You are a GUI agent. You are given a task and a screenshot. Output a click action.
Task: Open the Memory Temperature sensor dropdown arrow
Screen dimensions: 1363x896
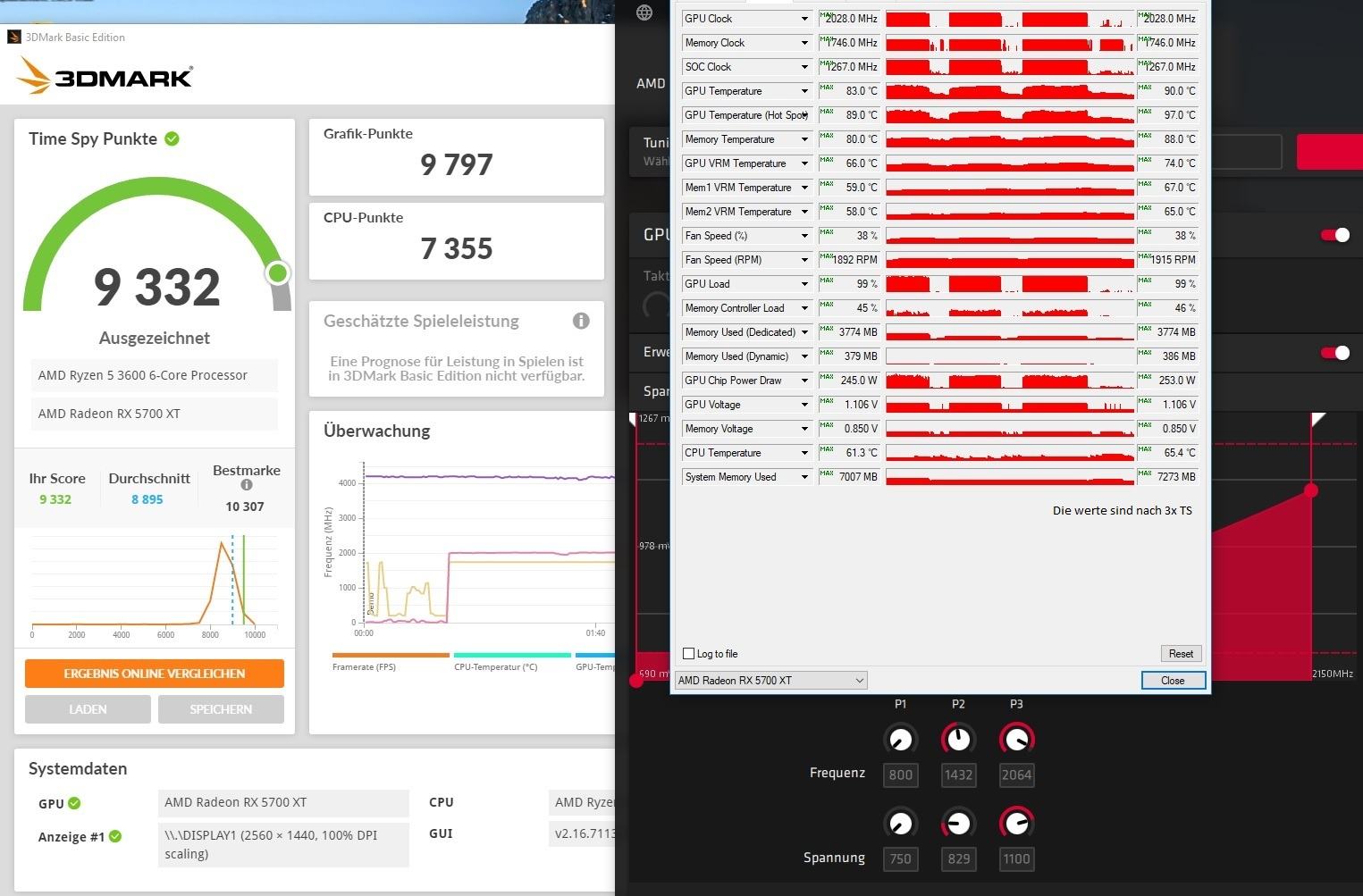pyautogui.click(x=804, y=139)
